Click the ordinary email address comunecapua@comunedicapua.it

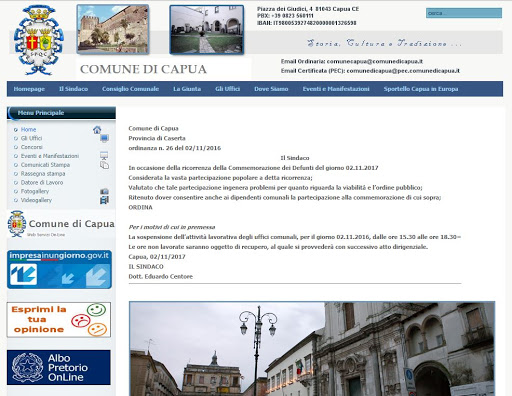[375, 61]
